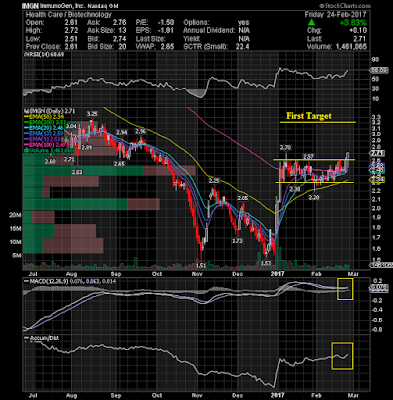Click the green '+3.83%' percent change
This screenshot has height=400, width=393.
click(353, 23)
